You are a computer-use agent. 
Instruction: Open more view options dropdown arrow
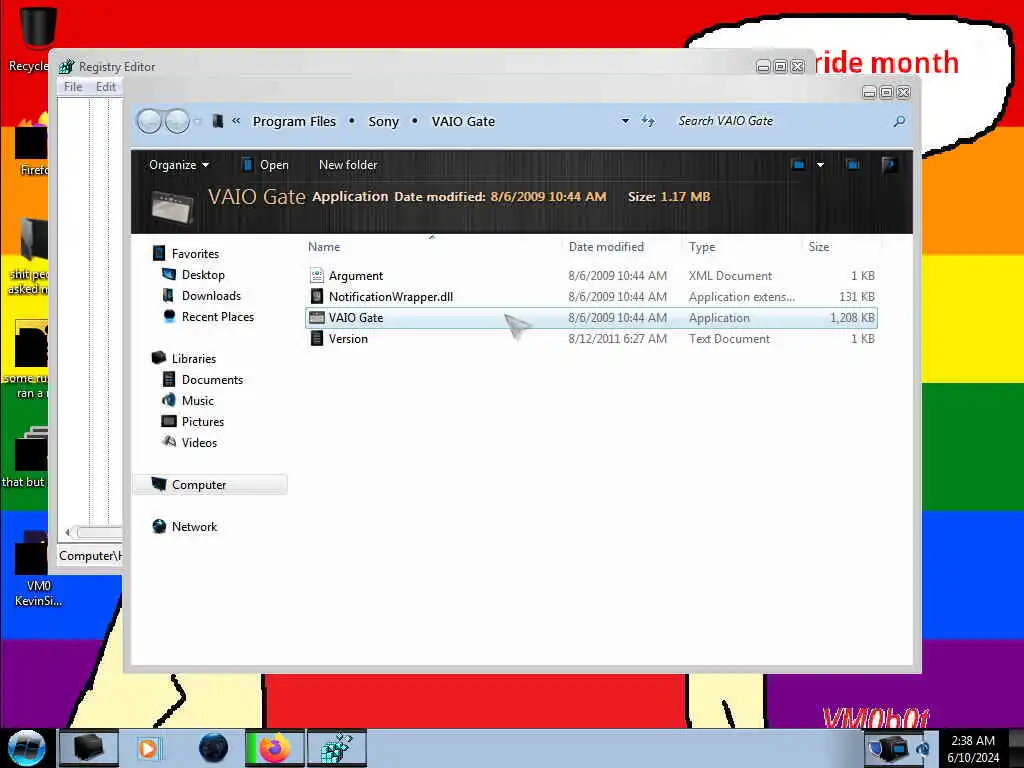[x=820, y=165]
